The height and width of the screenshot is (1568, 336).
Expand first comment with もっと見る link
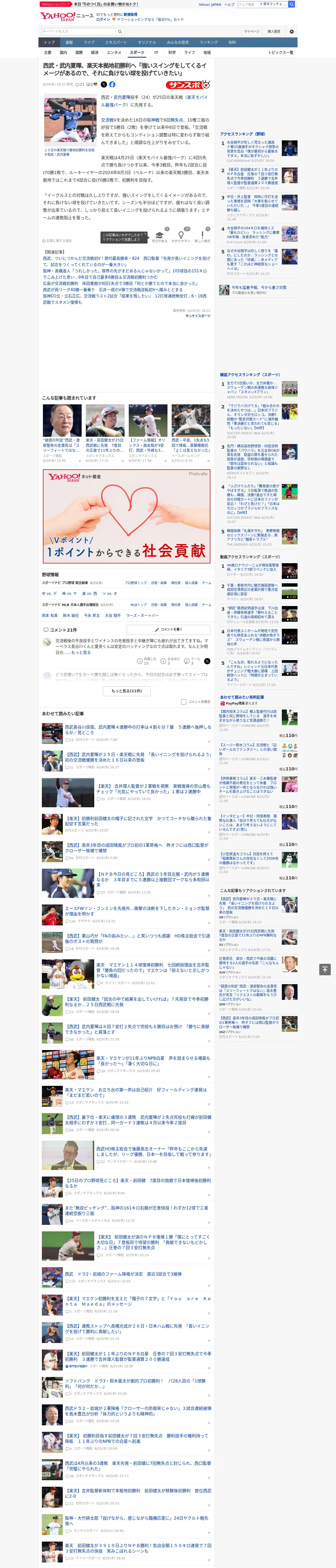pyautogui.click(x=81, y=653)
